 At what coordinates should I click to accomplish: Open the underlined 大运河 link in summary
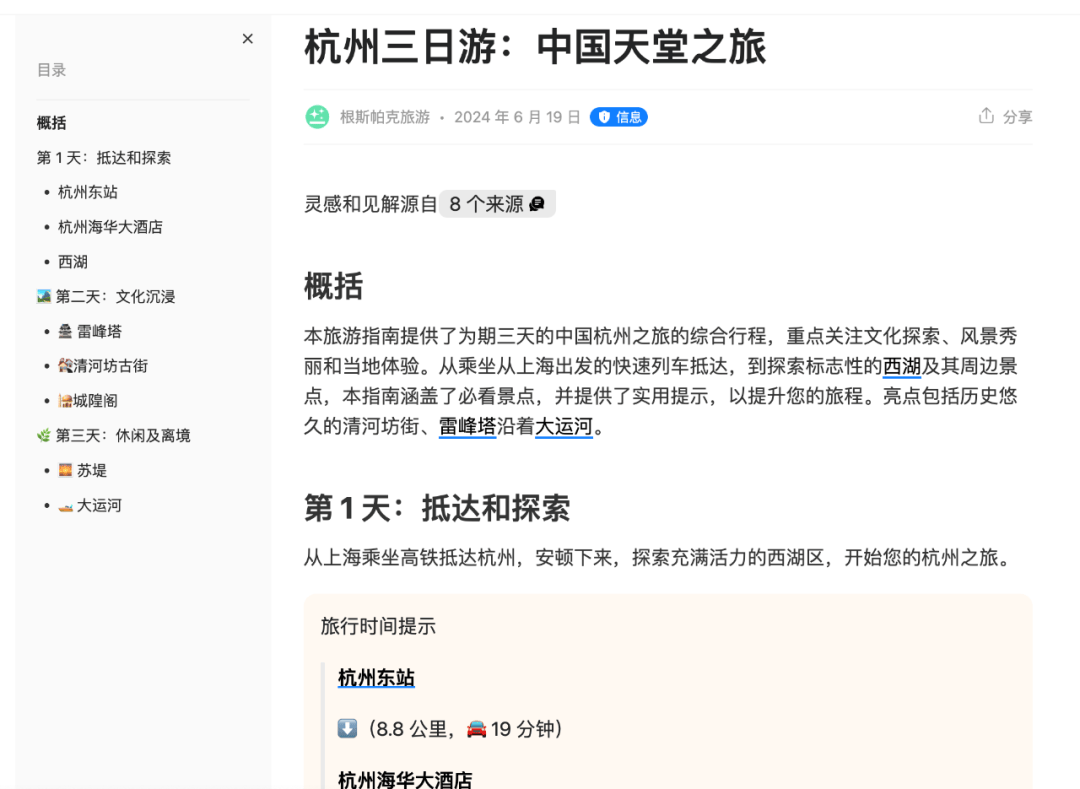coord(564,428)
